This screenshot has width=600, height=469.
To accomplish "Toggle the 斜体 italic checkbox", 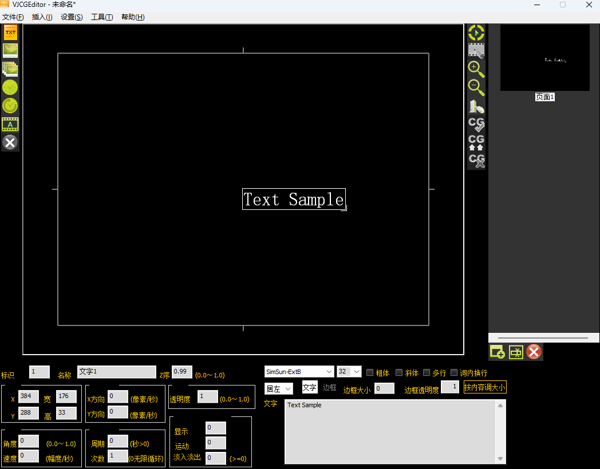I will tap(400, 372).
